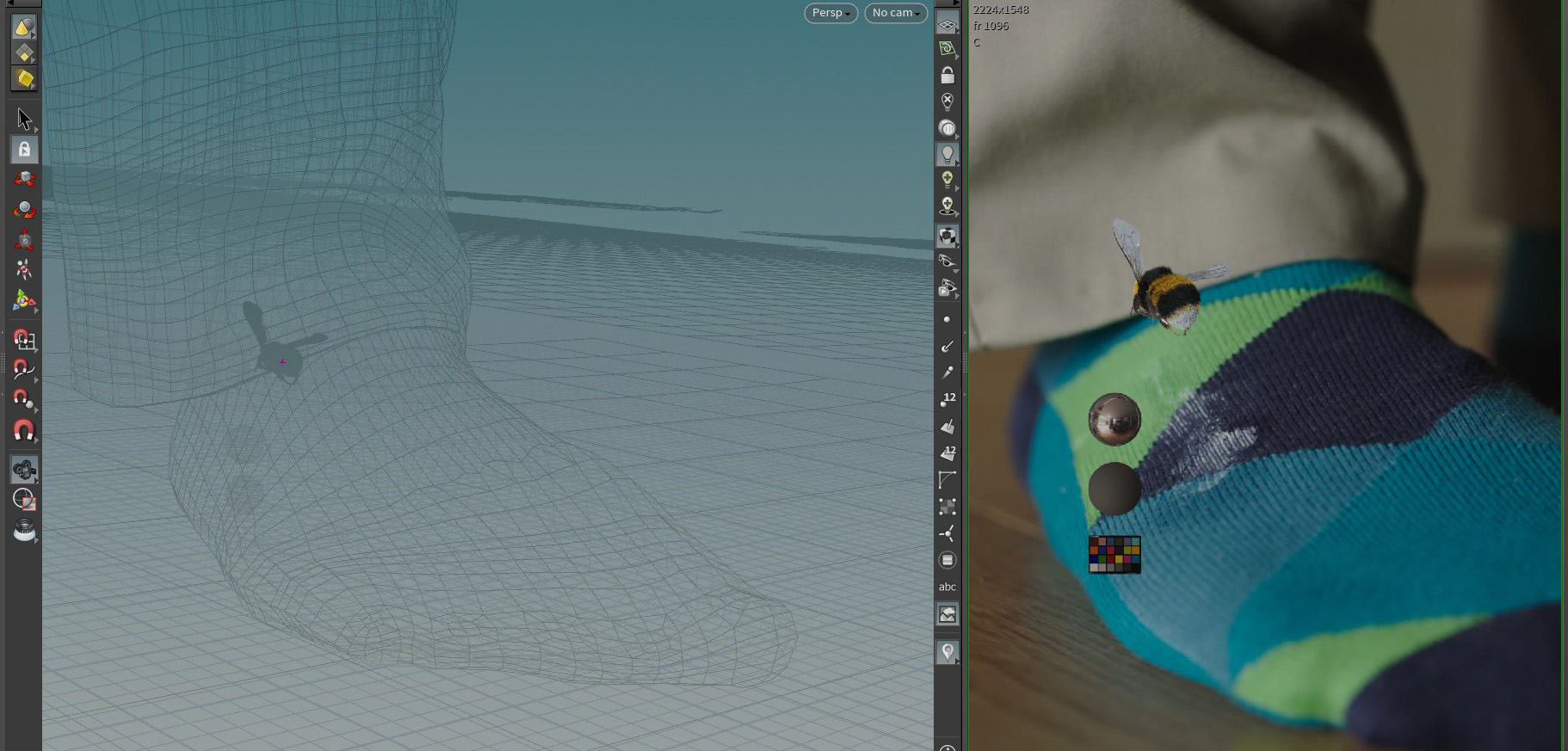This screenshot has height=751, width=1568.
Task: Toggle Display point normals icon
Action: (947, 346)
